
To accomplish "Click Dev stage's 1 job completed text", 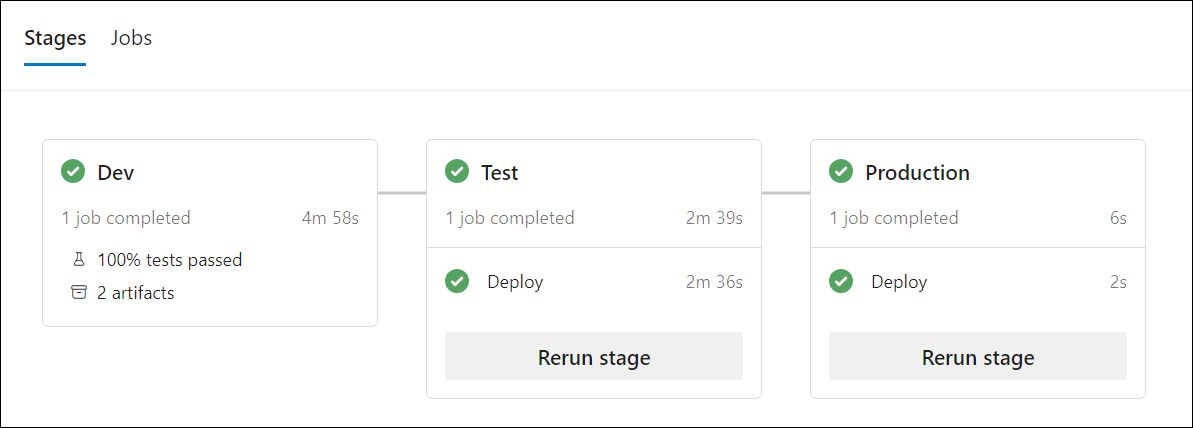I will point(126,218).
